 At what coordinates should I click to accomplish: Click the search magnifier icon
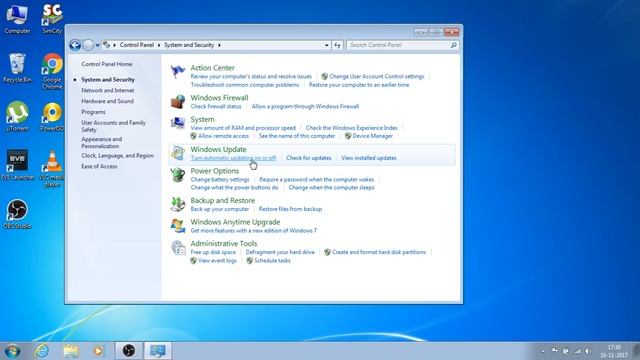click(453, 45)
